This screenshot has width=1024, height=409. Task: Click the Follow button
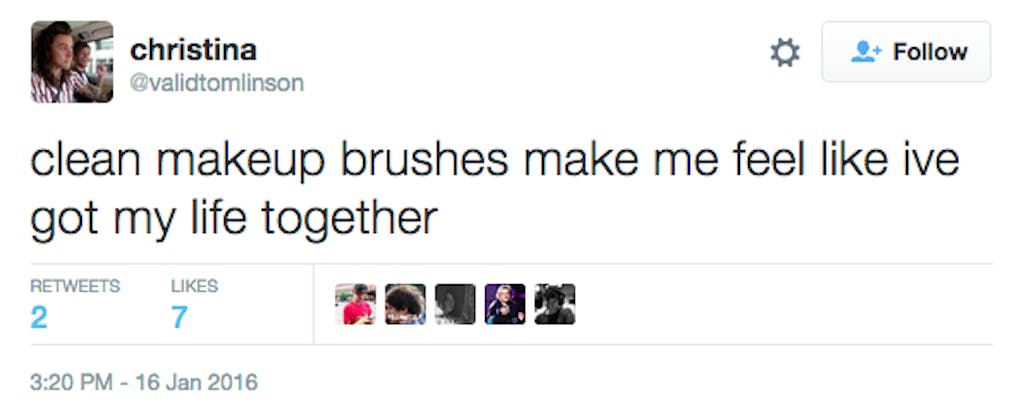(906, 52)
